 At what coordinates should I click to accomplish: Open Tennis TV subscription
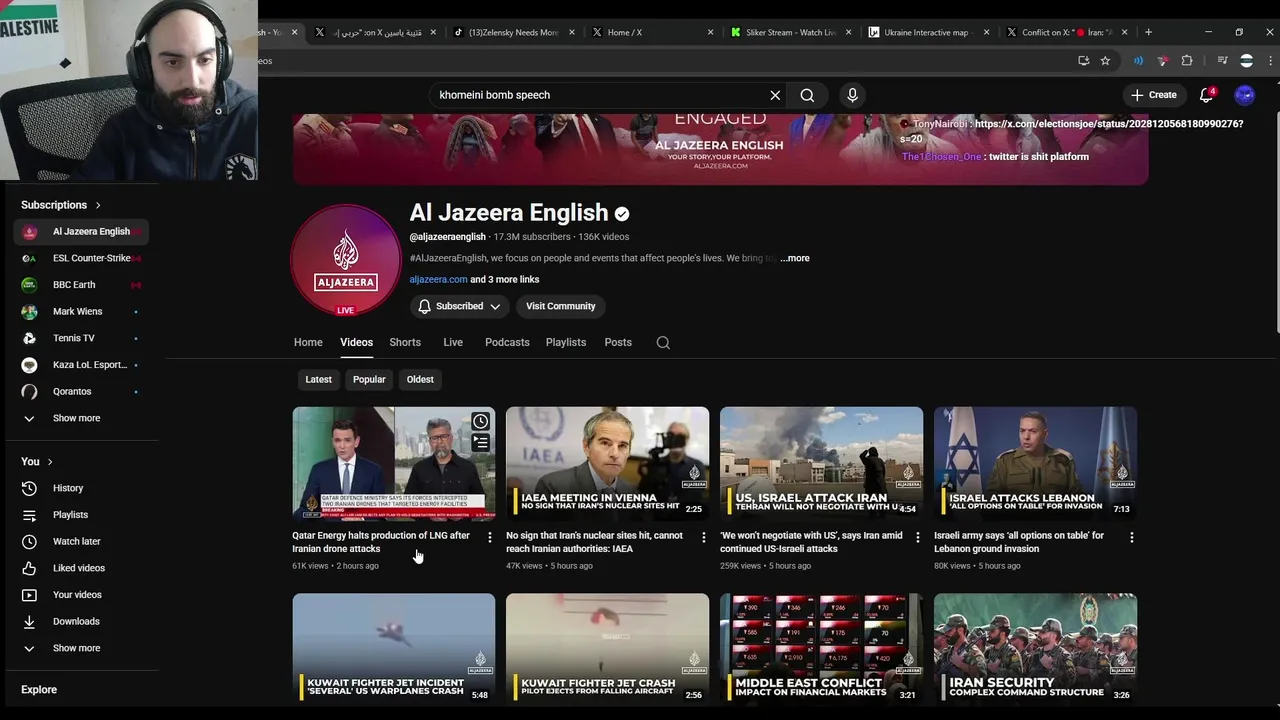pos(80,338)
